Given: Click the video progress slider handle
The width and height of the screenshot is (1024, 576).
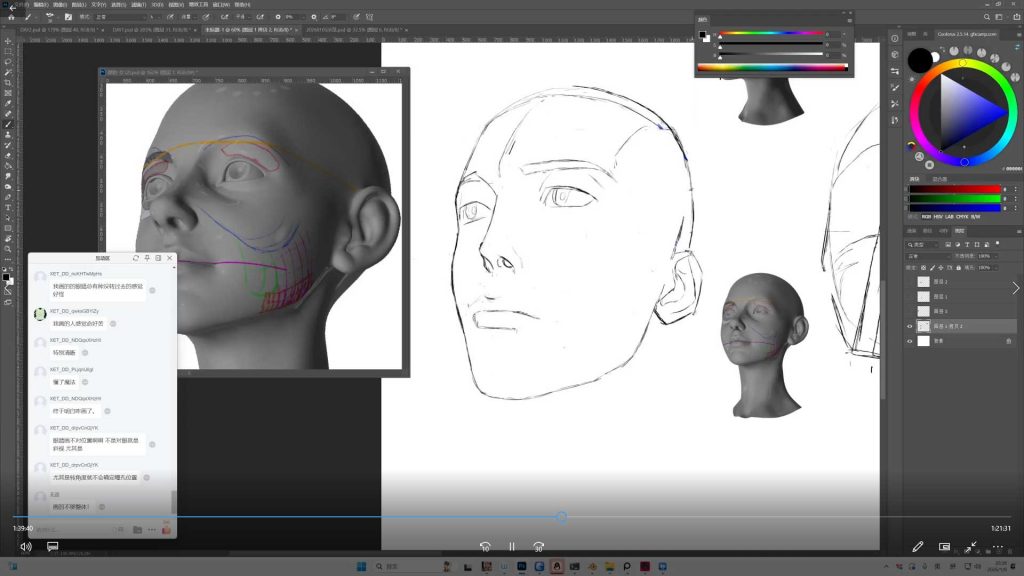Looking at the screenshot, I should coord(561,517).
